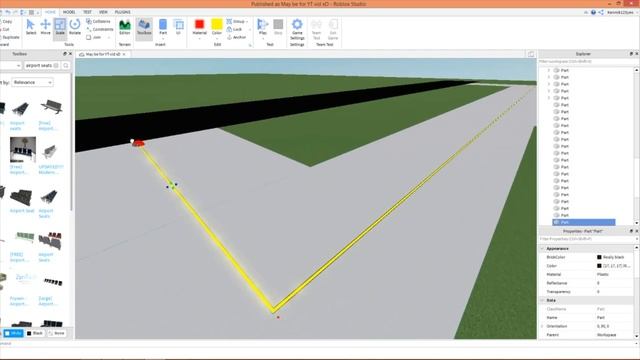Open the Terrain Editor
640x360 pixels.
(124, 27)
